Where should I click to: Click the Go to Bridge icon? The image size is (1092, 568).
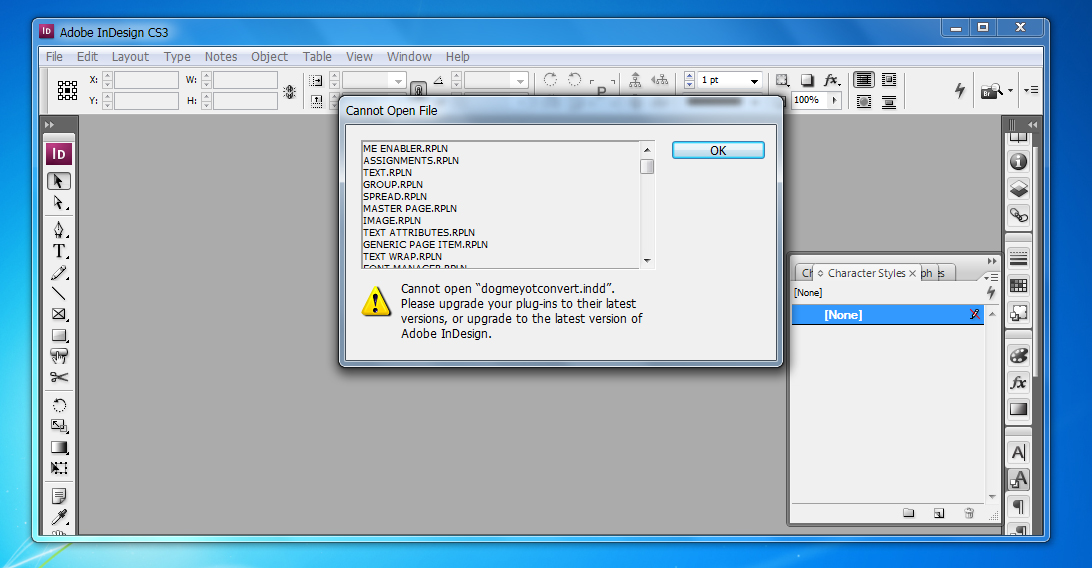click(x=992, y=90)
